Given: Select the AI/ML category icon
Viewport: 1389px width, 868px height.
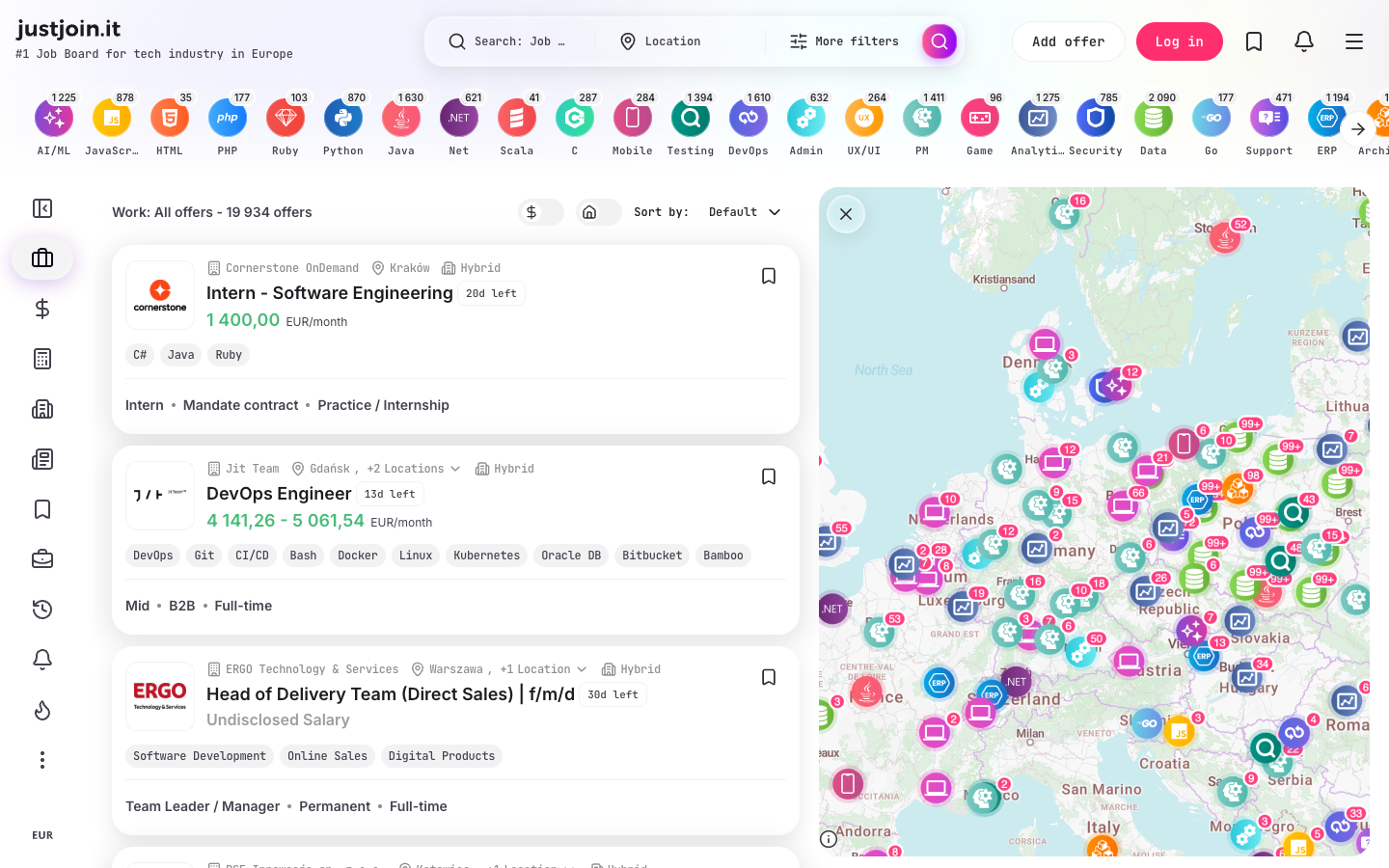Looking at the screenshot, I should (x=54, y=119).
